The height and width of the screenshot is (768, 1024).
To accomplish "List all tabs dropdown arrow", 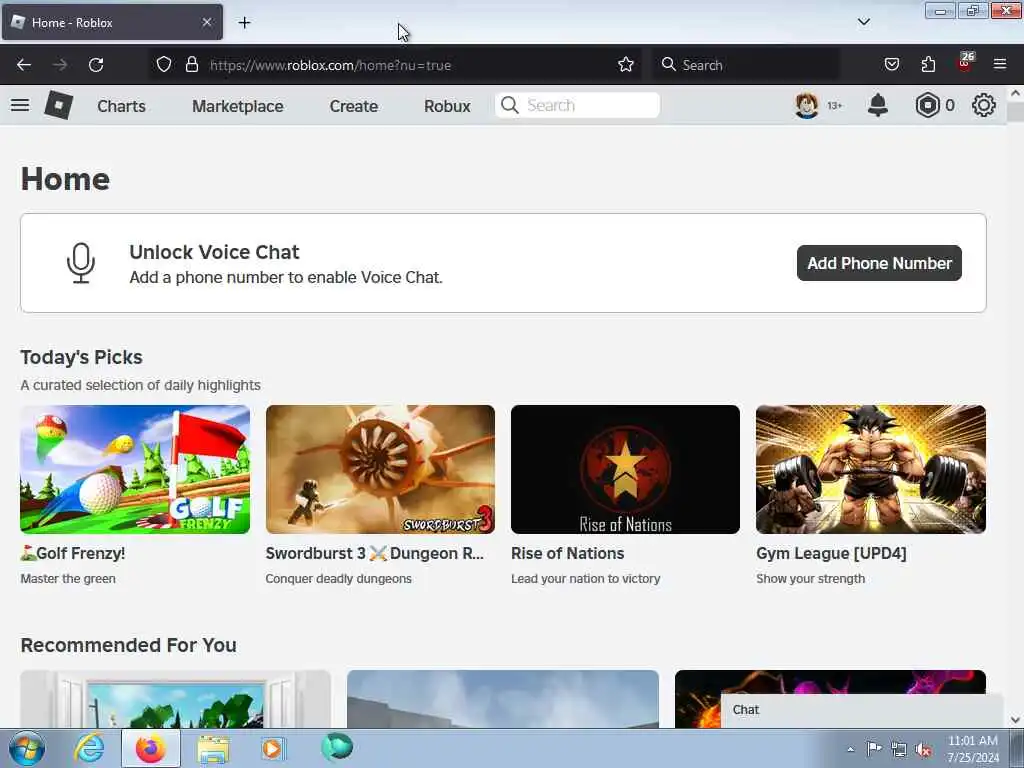I will tap(863, 22).
